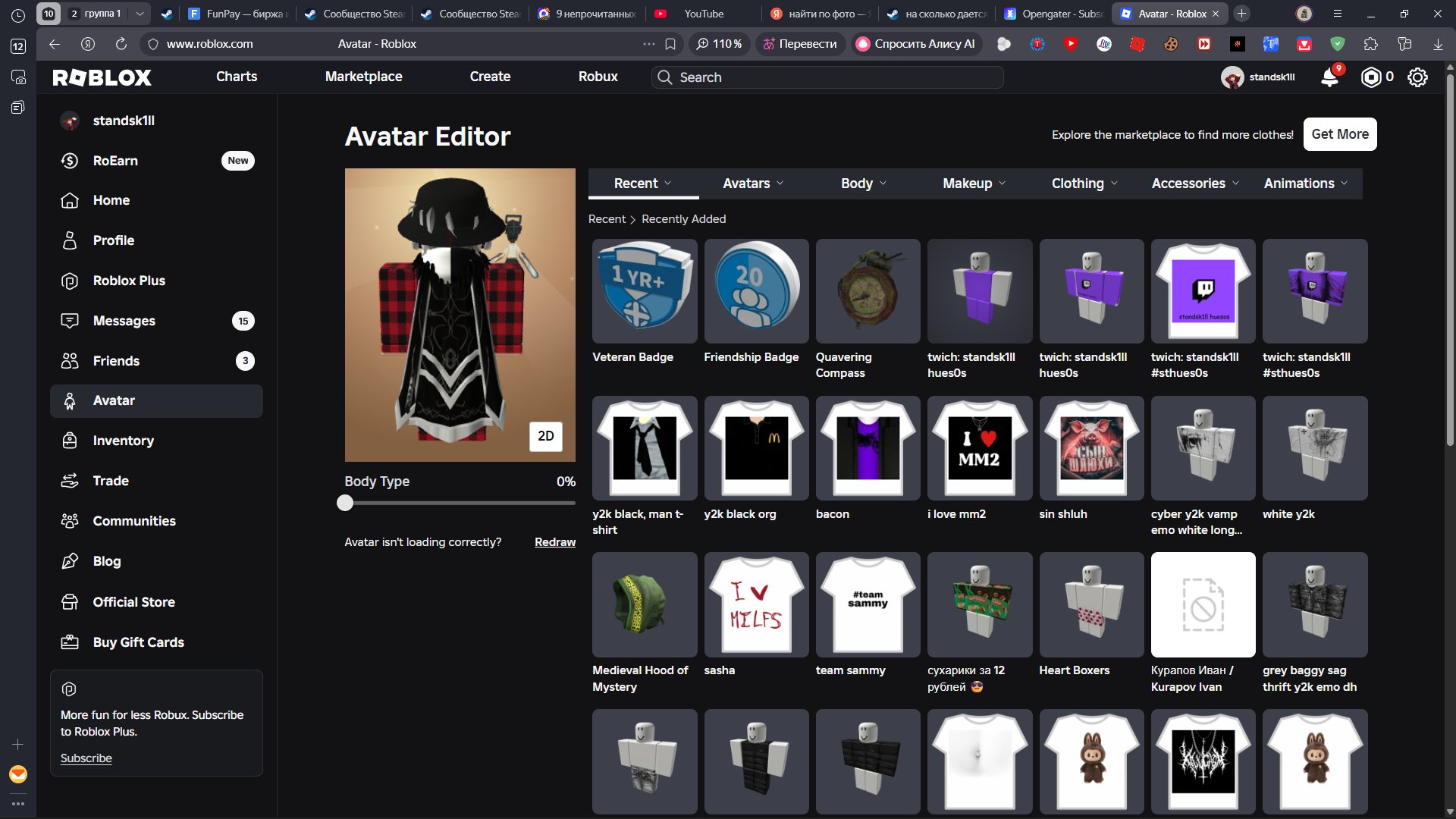Expand the Body category dropdown
Image resolution: width=1456 pixels, height=819 pixels.
click(x=864, y=184)
